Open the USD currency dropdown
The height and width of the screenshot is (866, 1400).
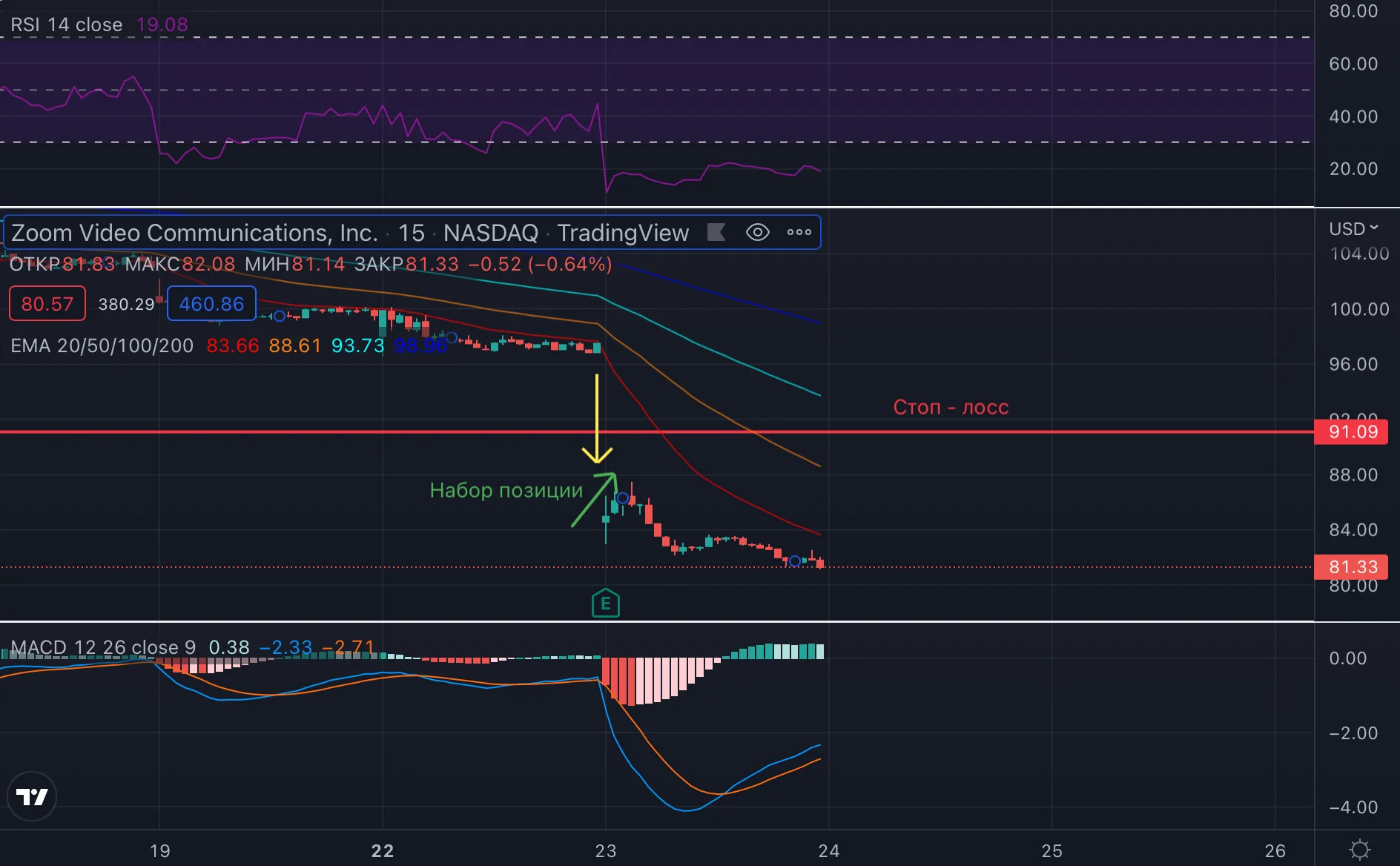[1353, 229]
